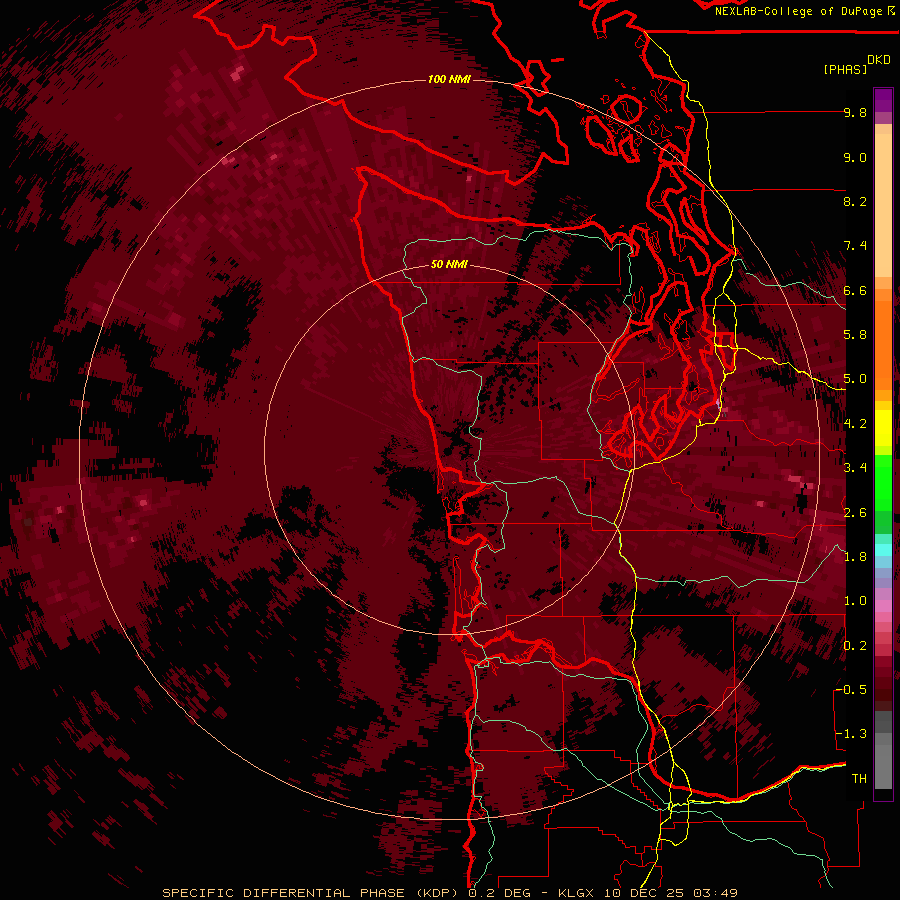The width and height of the screenshot is (900, 900).
Task: Click the 50 NMI range ring label
Action: tap(449, 265)
